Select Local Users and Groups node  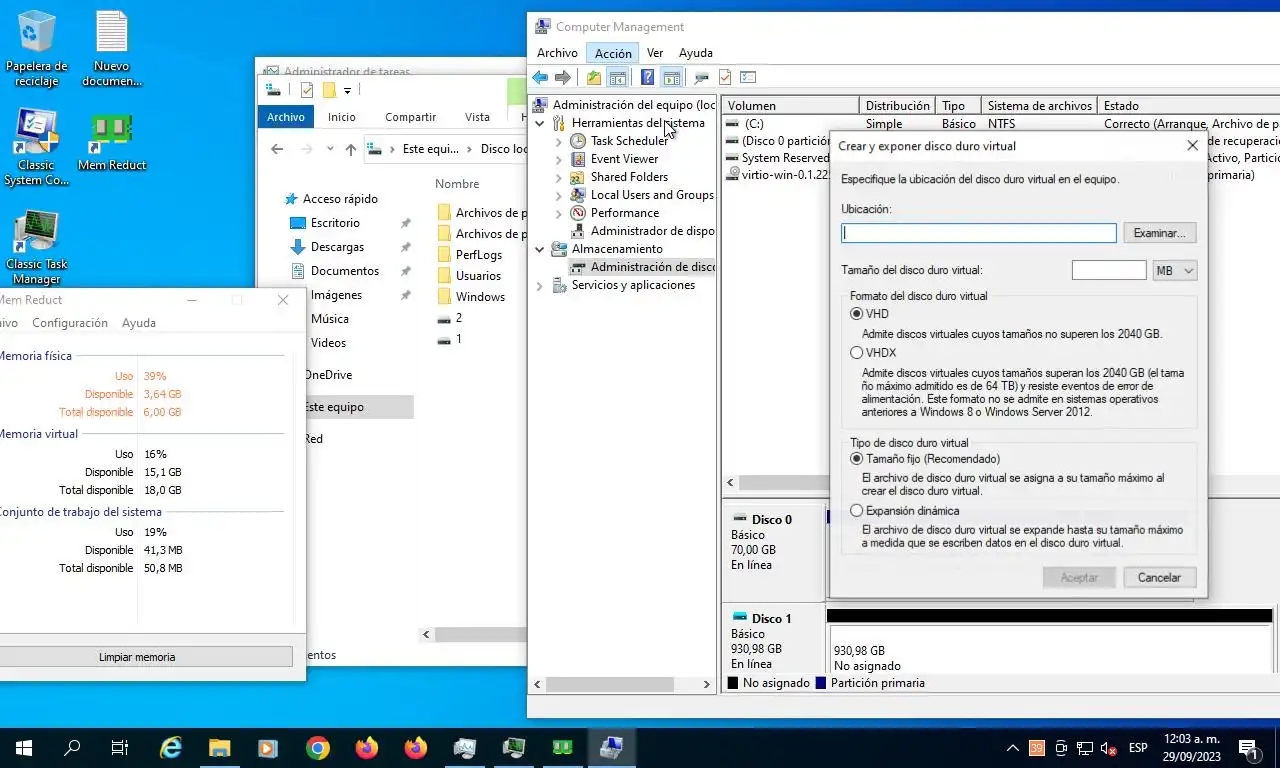652,195
